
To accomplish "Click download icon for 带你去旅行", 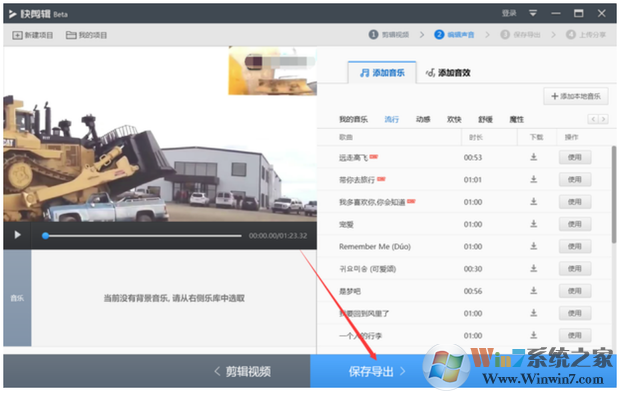I will pyautogui.click(x=533, y=179).
